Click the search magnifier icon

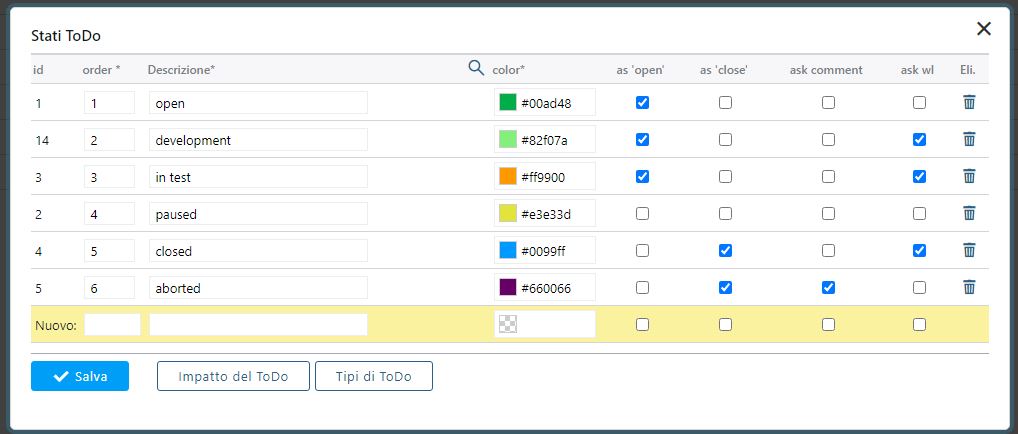pos(476,68)
